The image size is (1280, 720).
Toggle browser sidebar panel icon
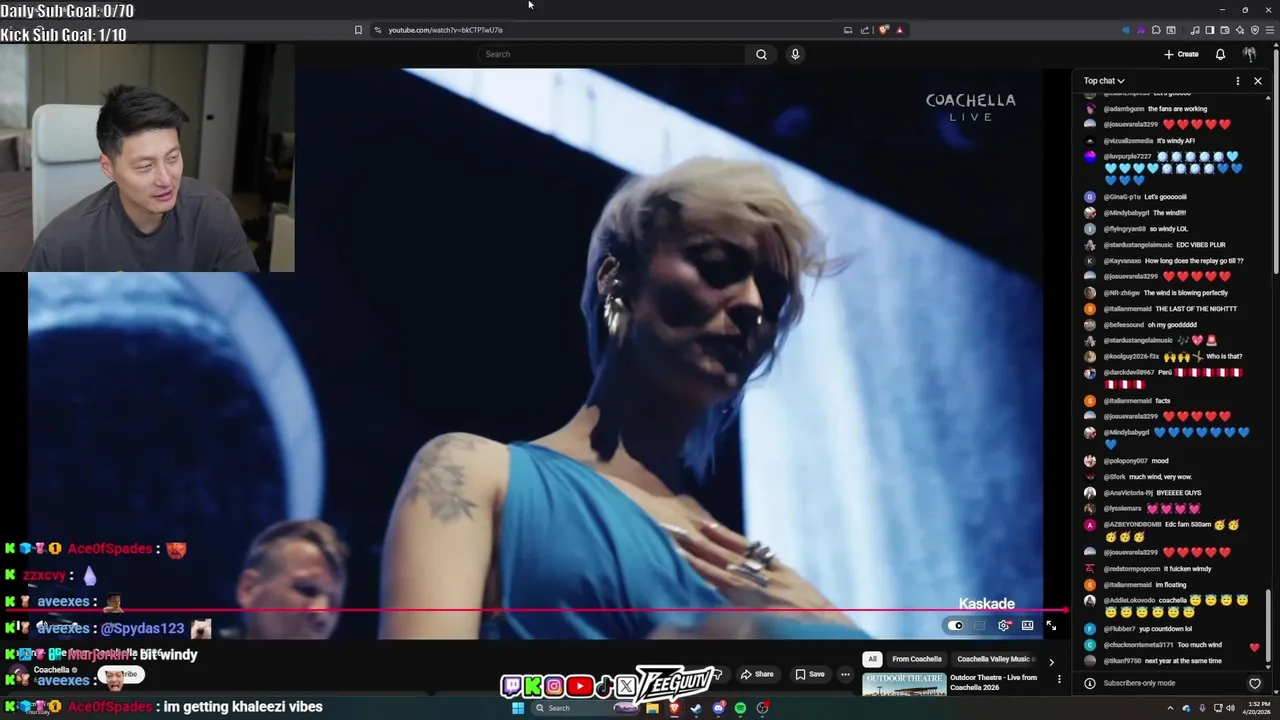pyautogui.click(x=1209, y=30)
